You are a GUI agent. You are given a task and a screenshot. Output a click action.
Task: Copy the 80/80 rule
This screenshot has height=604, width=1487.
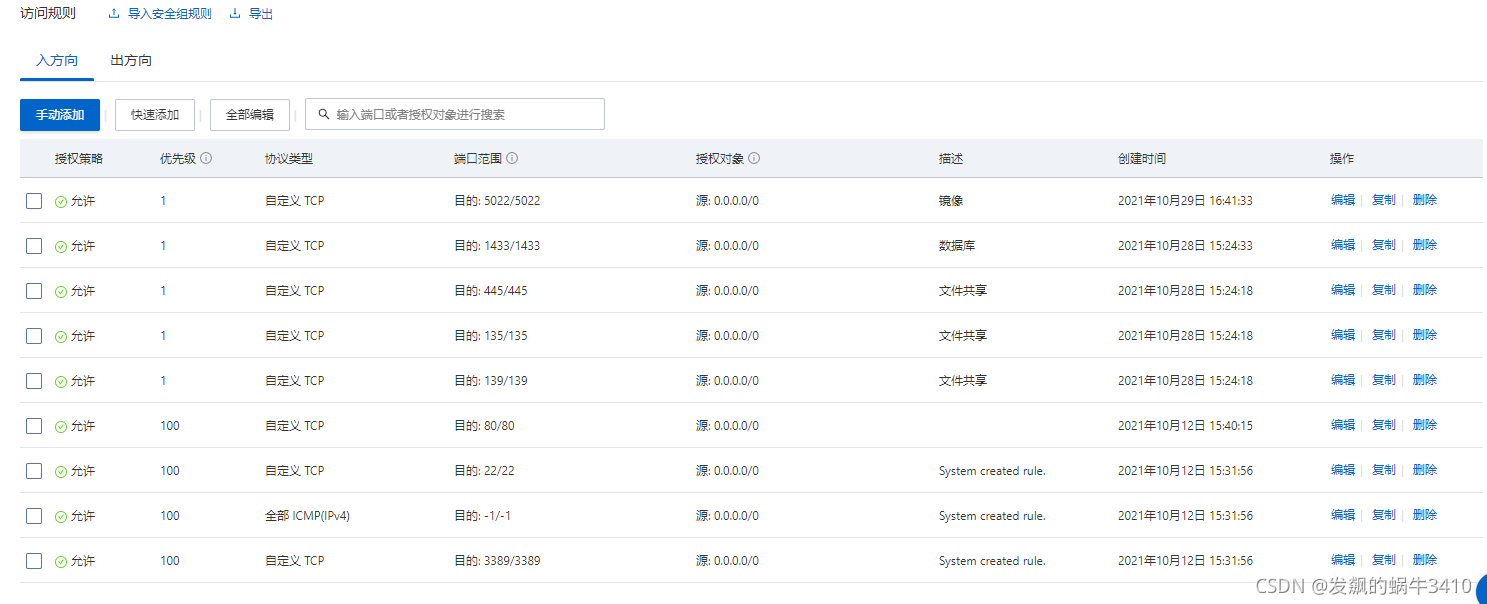pyautogui.click(x=1384, y=425)
